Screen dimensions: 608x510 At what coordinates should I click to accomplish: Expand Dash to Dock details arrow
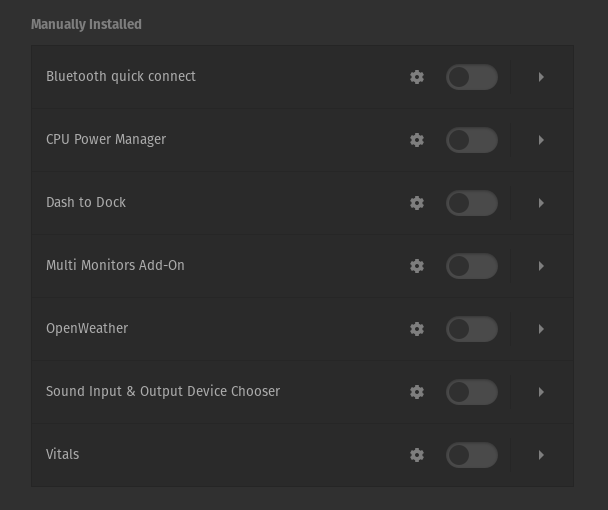(x=541, y=203)
